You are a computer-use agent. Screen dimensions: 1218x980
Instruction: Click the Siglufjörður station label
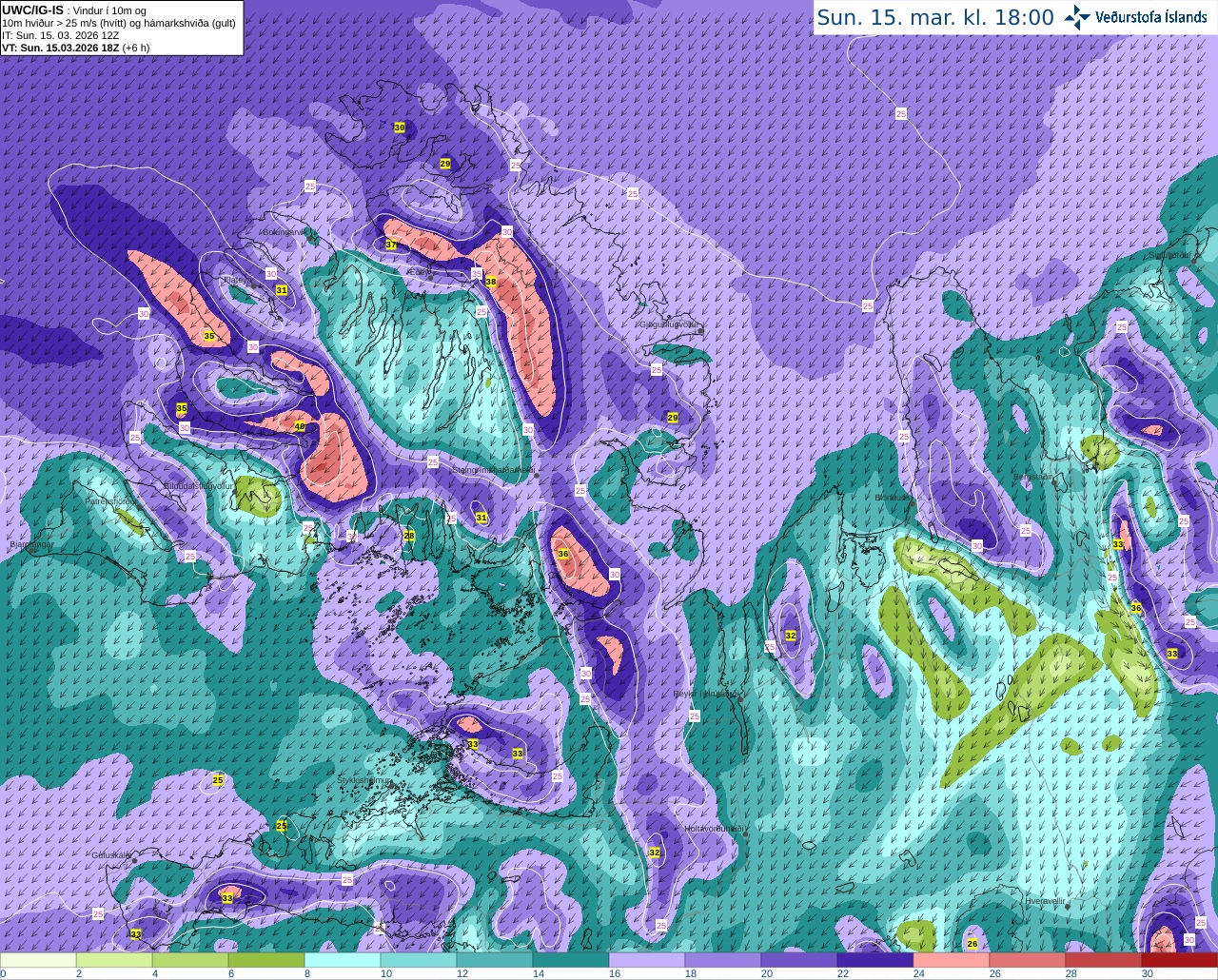[x=1170, y=255]
